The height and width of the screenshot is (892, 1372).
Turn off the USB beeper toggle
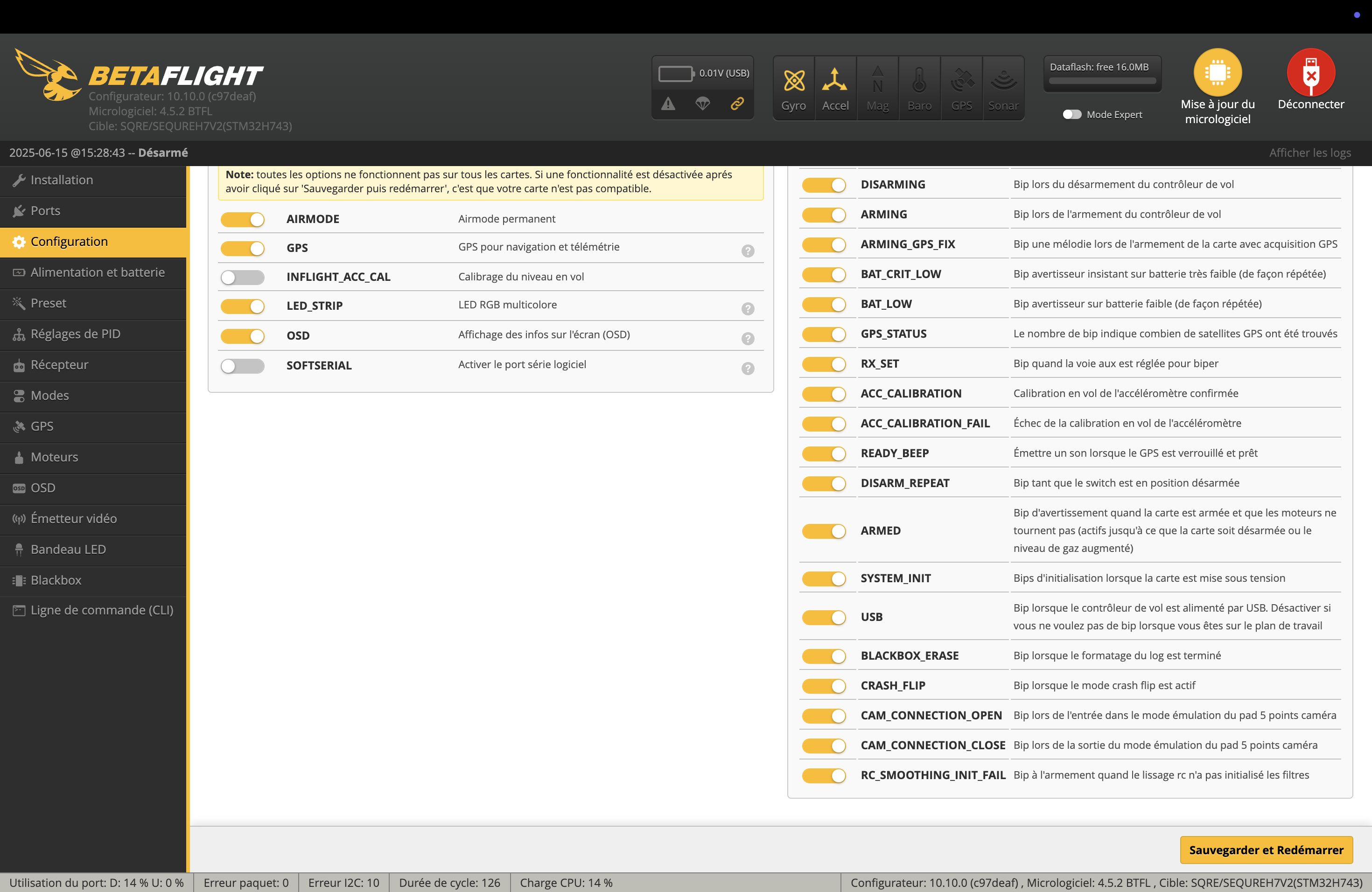[824, 617]
